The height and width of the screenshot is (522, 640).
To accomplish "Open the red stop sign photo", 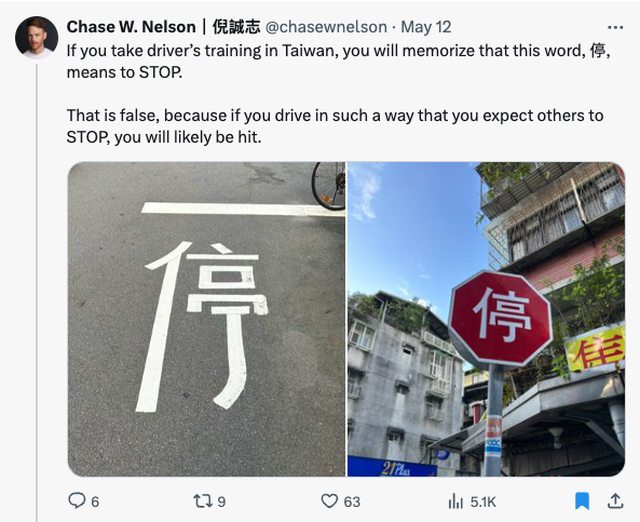I will tap(486, 319).
